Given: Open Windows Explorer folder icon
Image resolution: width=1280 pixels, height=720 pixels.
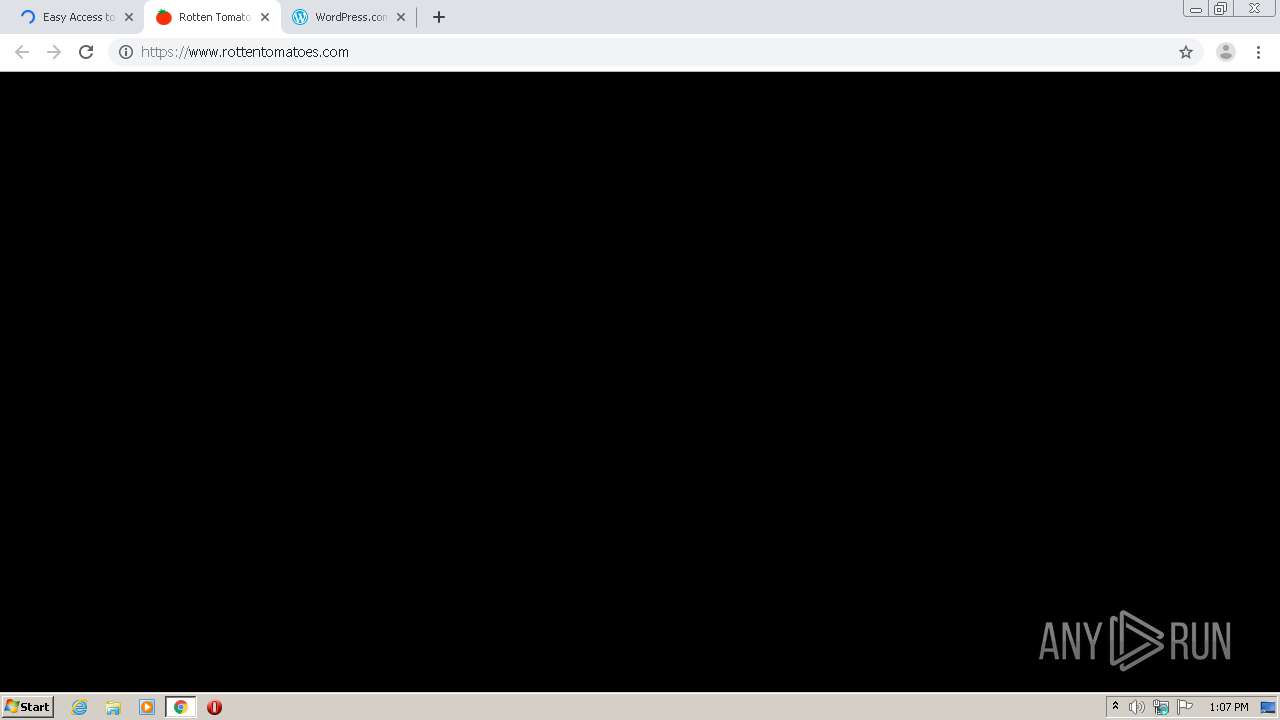Looking at the screenshot, I should coord(113,707).
